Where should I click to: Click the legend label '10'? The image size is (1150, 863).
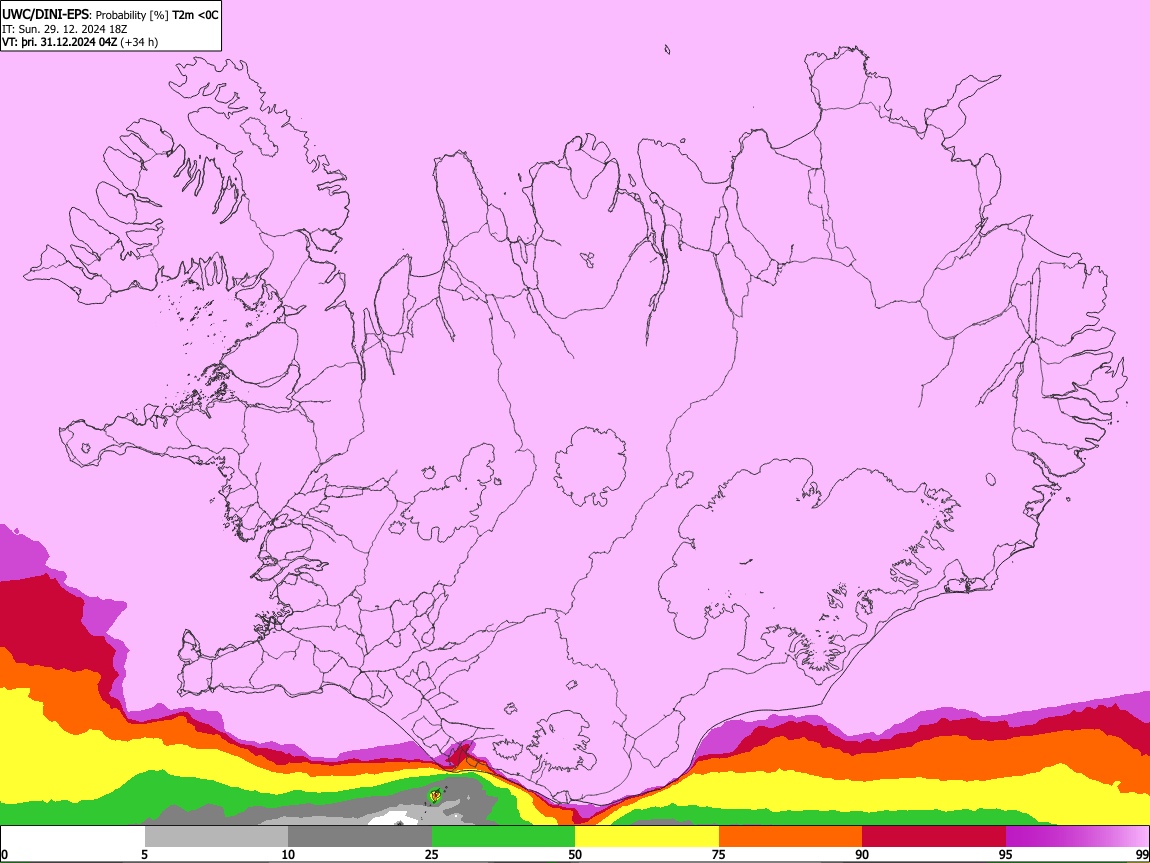[x=288, y=855]
